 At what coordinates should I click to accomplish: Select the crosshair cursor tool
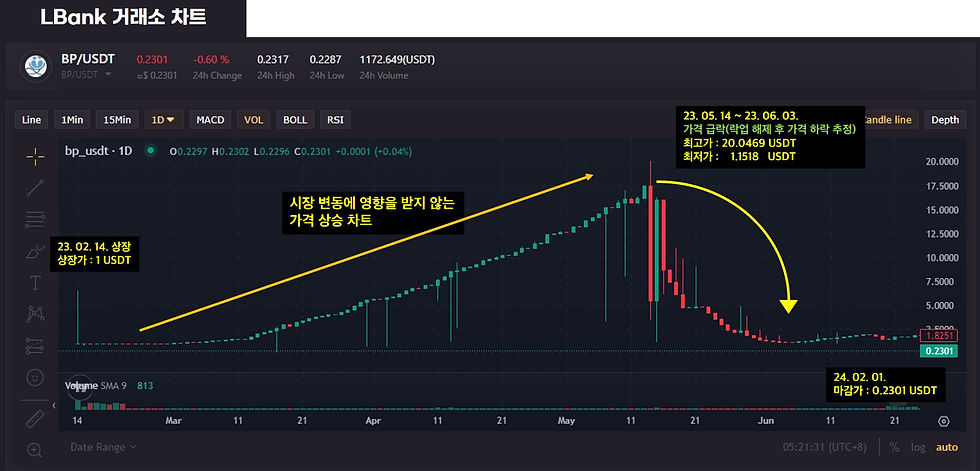pyautogui.click(x=35, y=157)
